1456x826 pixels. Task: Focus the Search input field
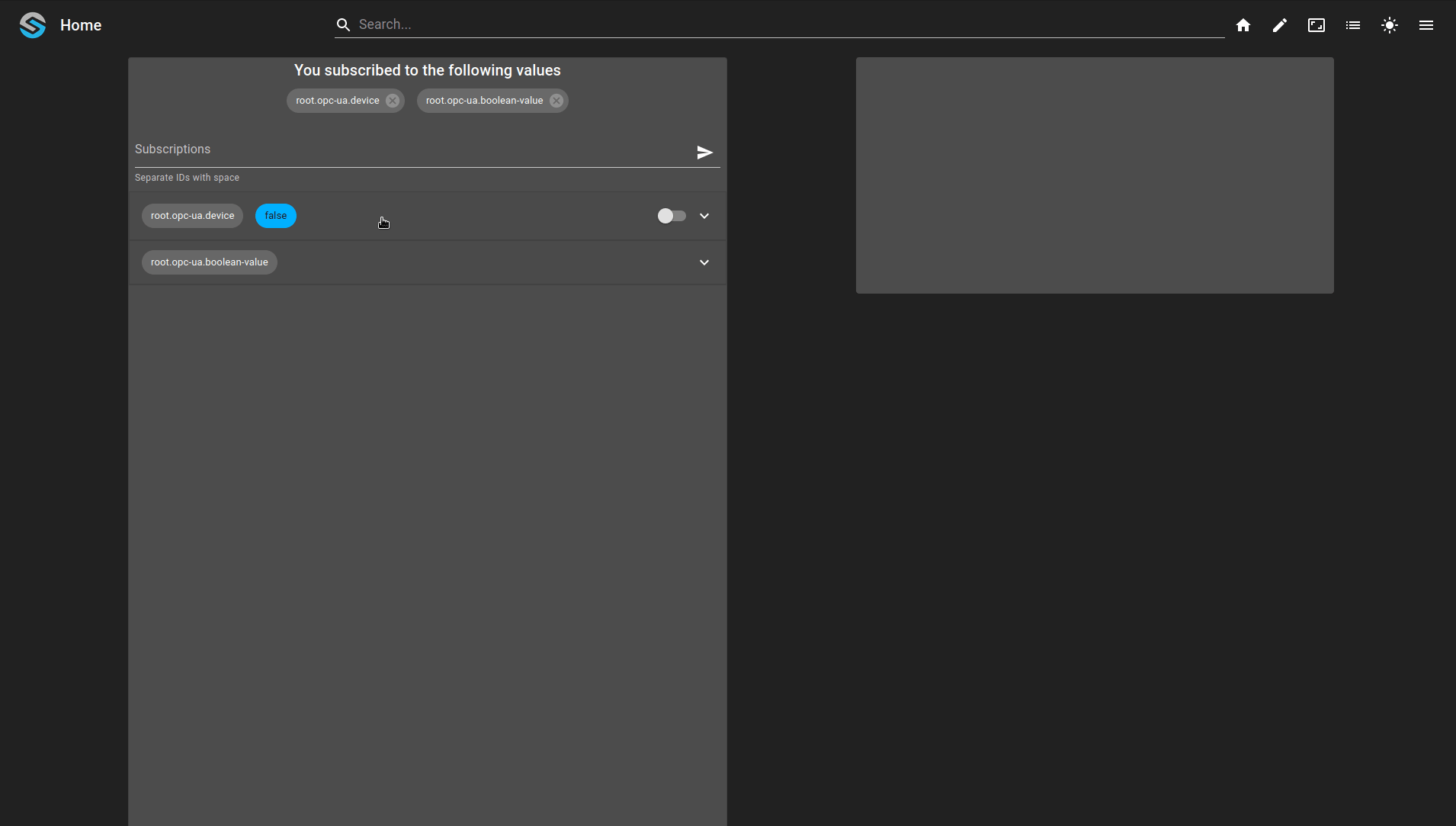point(790,24)
